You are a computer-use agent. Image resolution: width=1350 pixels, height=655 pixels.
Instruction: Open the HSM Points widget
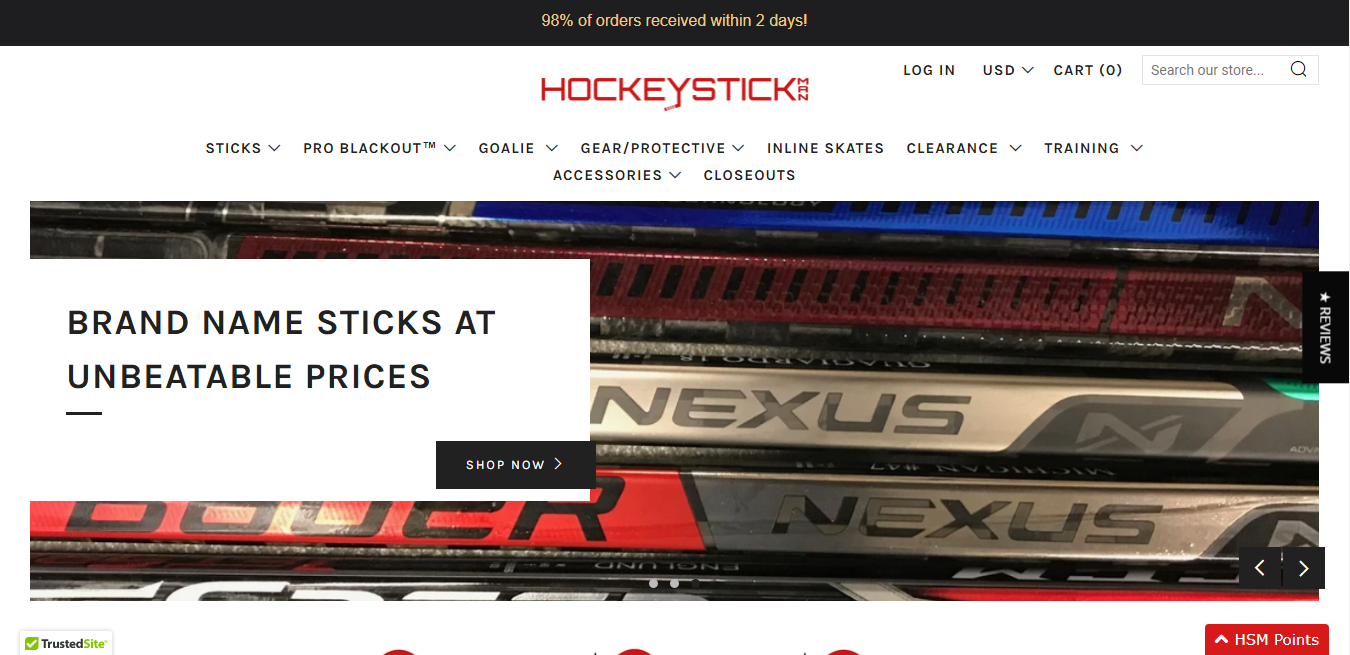point(1266,640)
